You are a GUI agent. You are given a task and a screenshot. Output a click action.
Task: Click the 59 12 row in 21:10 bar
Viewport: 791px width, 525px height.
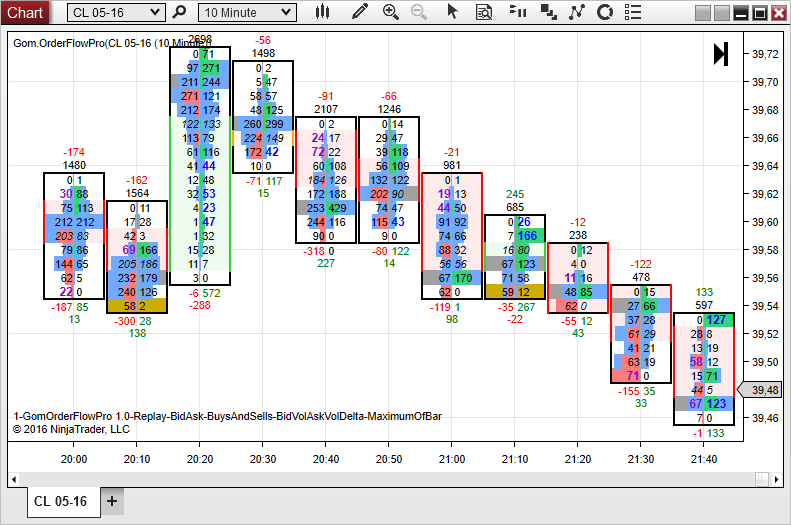click(x=515, y=291)
